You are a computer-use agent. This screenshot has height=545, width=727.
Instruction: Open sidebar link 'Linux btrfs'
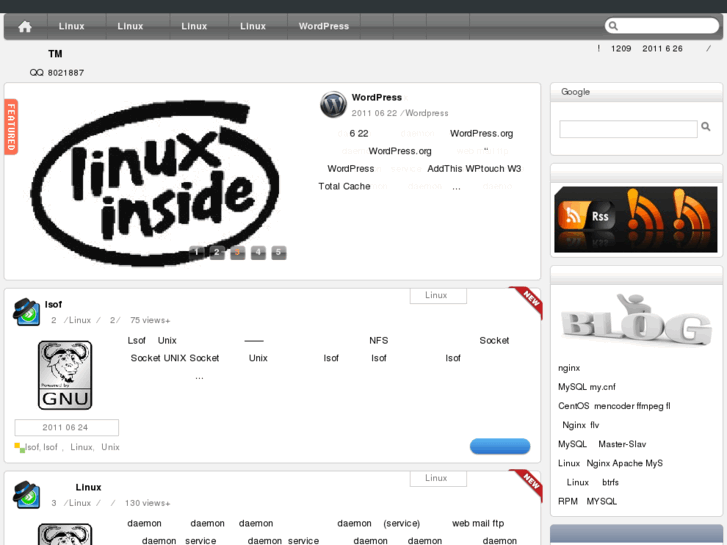coord(593,482)
